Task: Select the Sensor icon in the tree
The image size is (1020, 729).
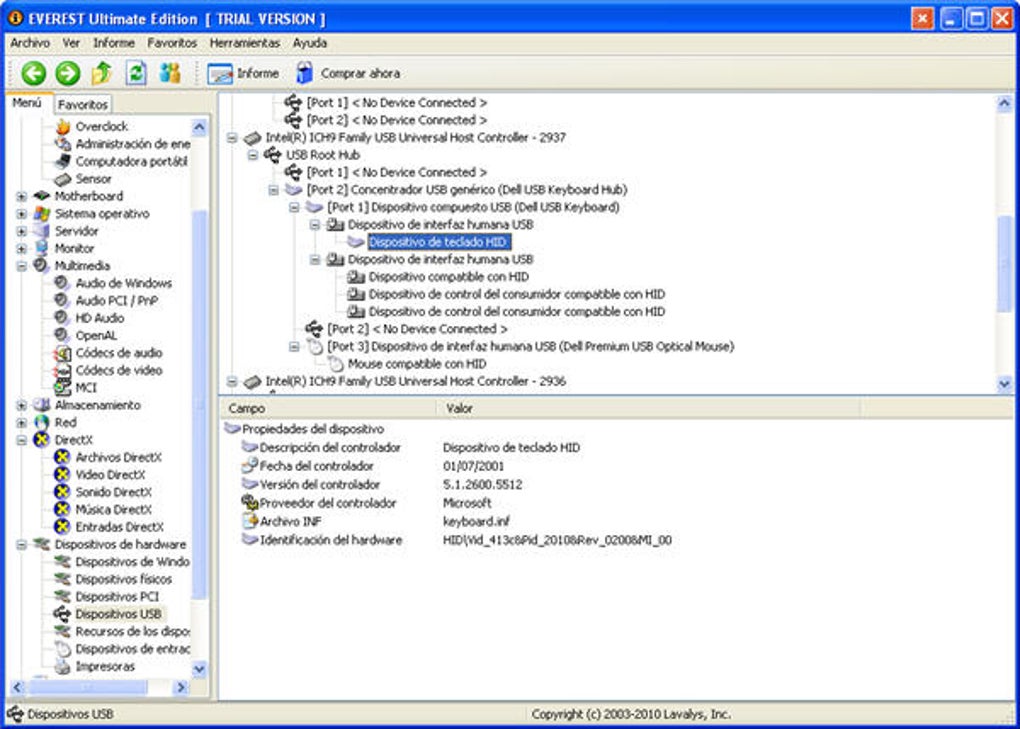Action: coord(63,179)
